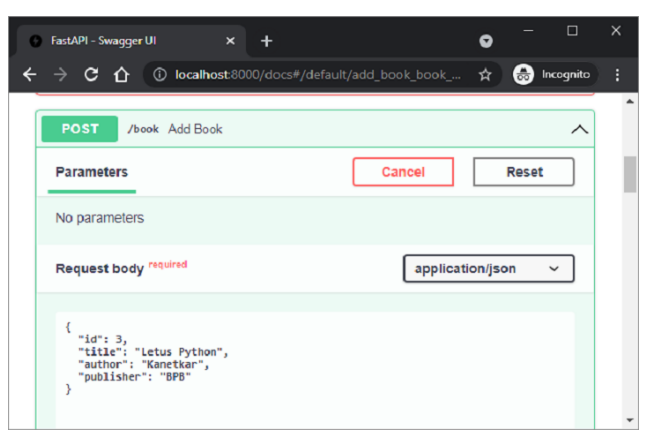The height and width of the screenshot is (440, 654).
Task: Click the browser back arrow
Action: (x=30, y=75)
